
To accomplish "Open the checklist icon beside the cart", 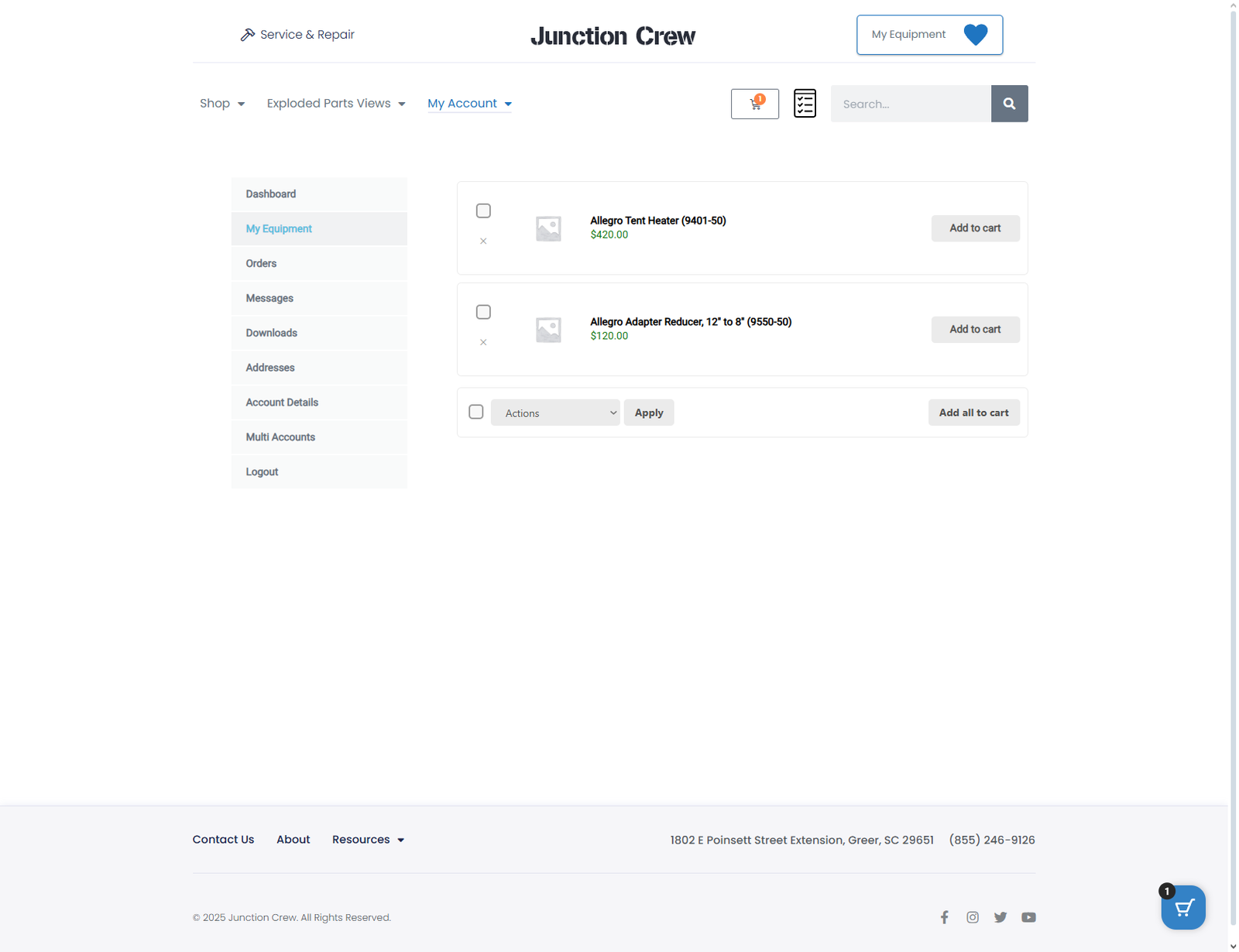I will (805, 104).
